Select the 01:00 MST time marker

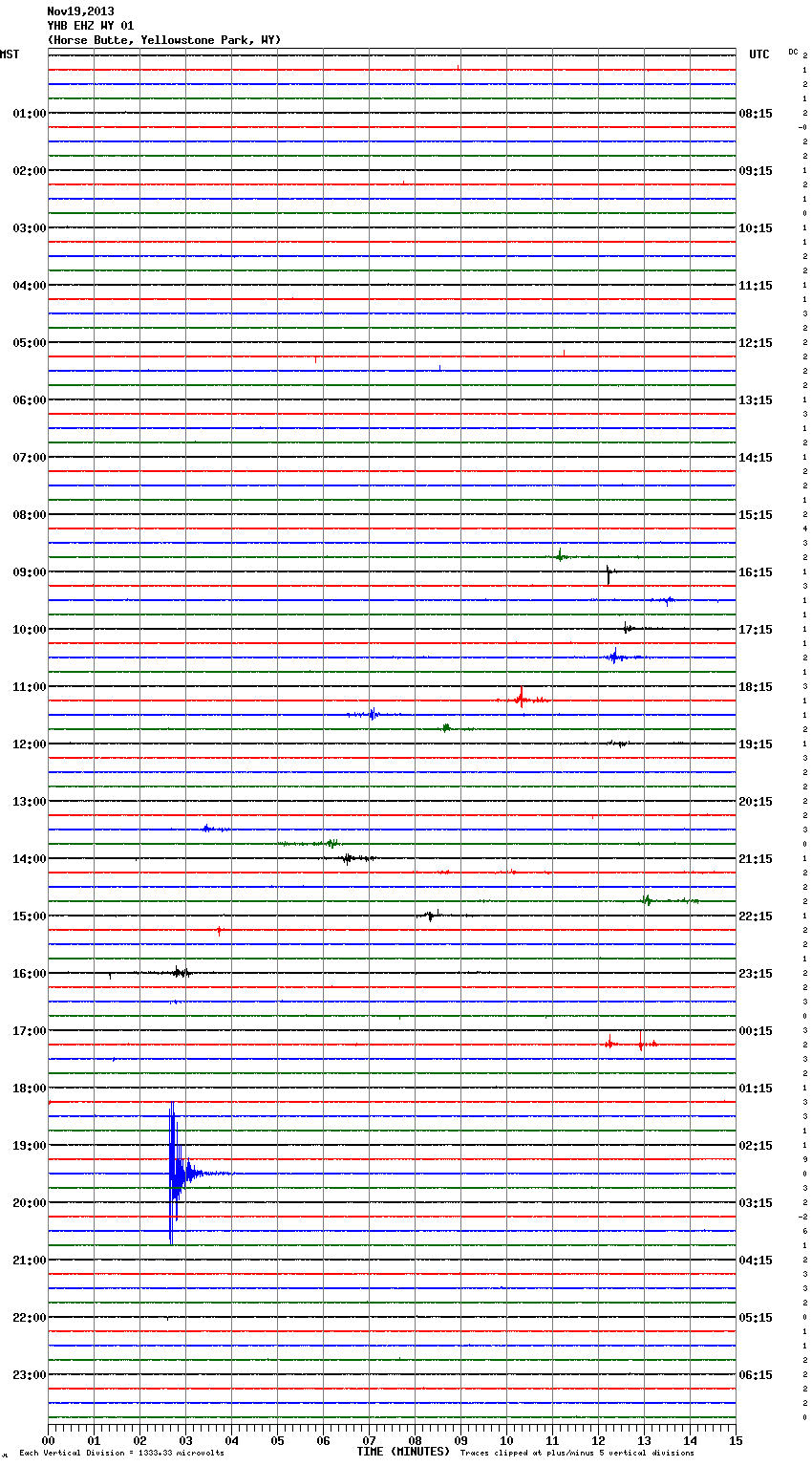(x=29, y=114)
